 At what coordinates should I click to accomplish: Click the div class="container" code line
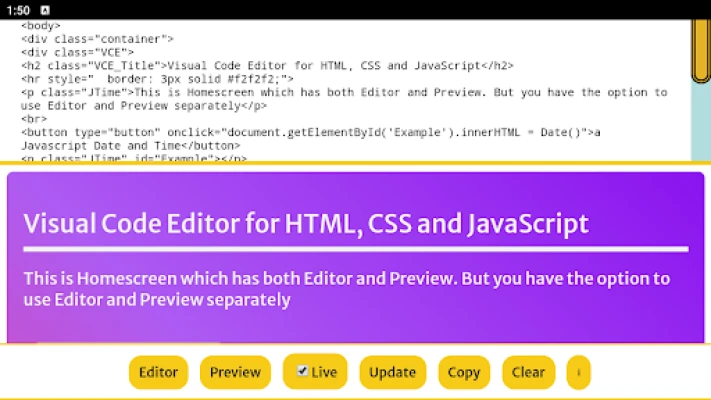90,39
